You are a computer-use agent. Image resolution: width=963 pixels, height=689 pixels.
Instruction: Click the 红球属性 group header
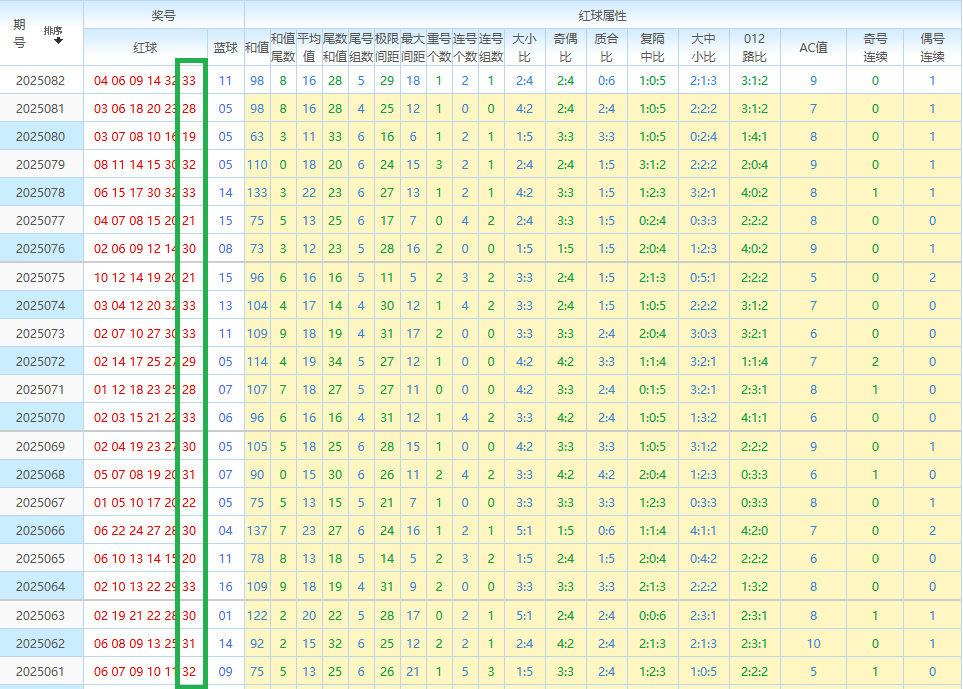tap(602, 15)
